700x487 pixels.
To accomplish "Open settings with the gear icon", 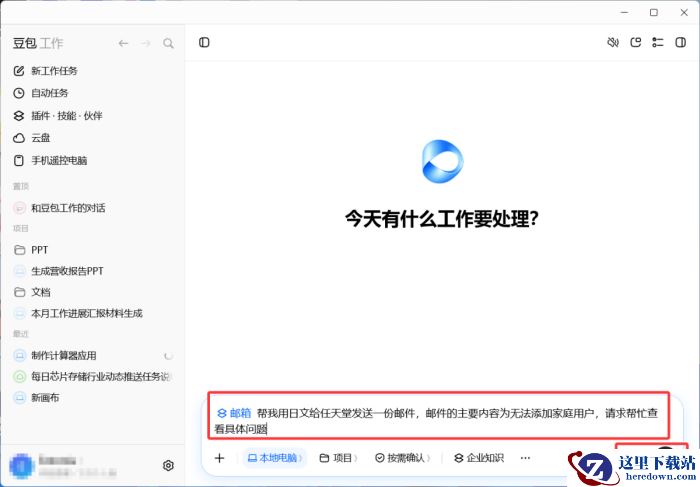I will pos(168,466).
